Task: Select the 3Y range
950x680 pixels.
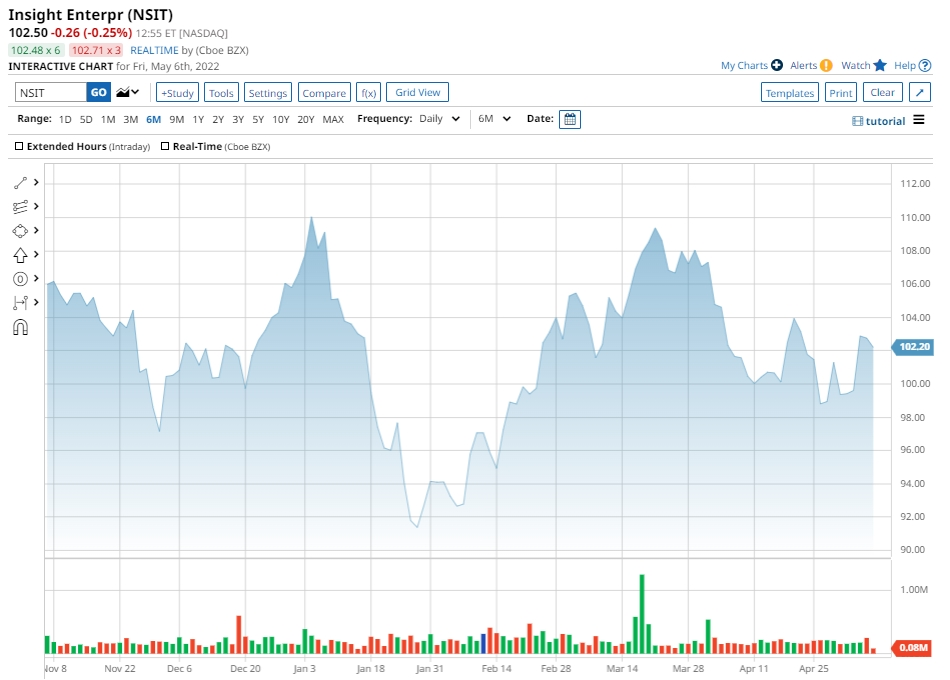Action: (238, 119)
